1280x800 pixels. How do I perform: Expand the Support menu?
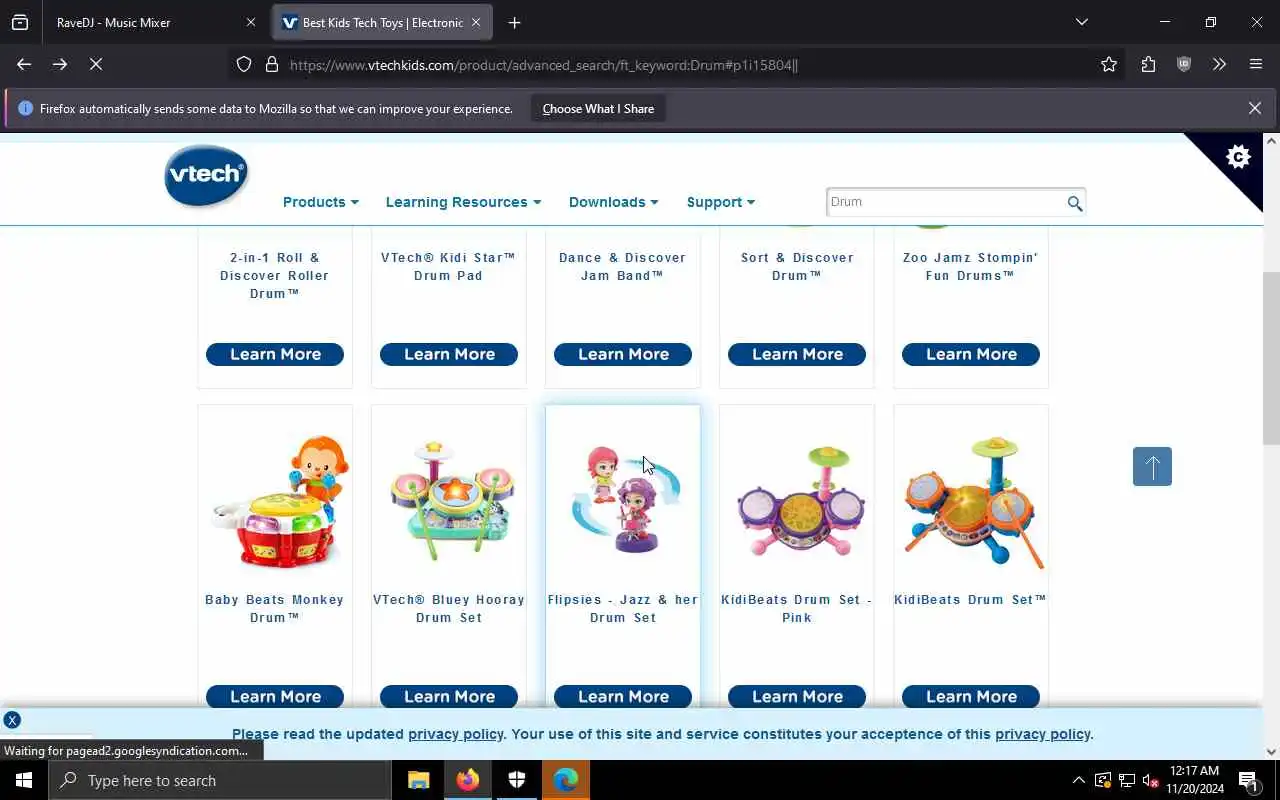tap(720, 202)
